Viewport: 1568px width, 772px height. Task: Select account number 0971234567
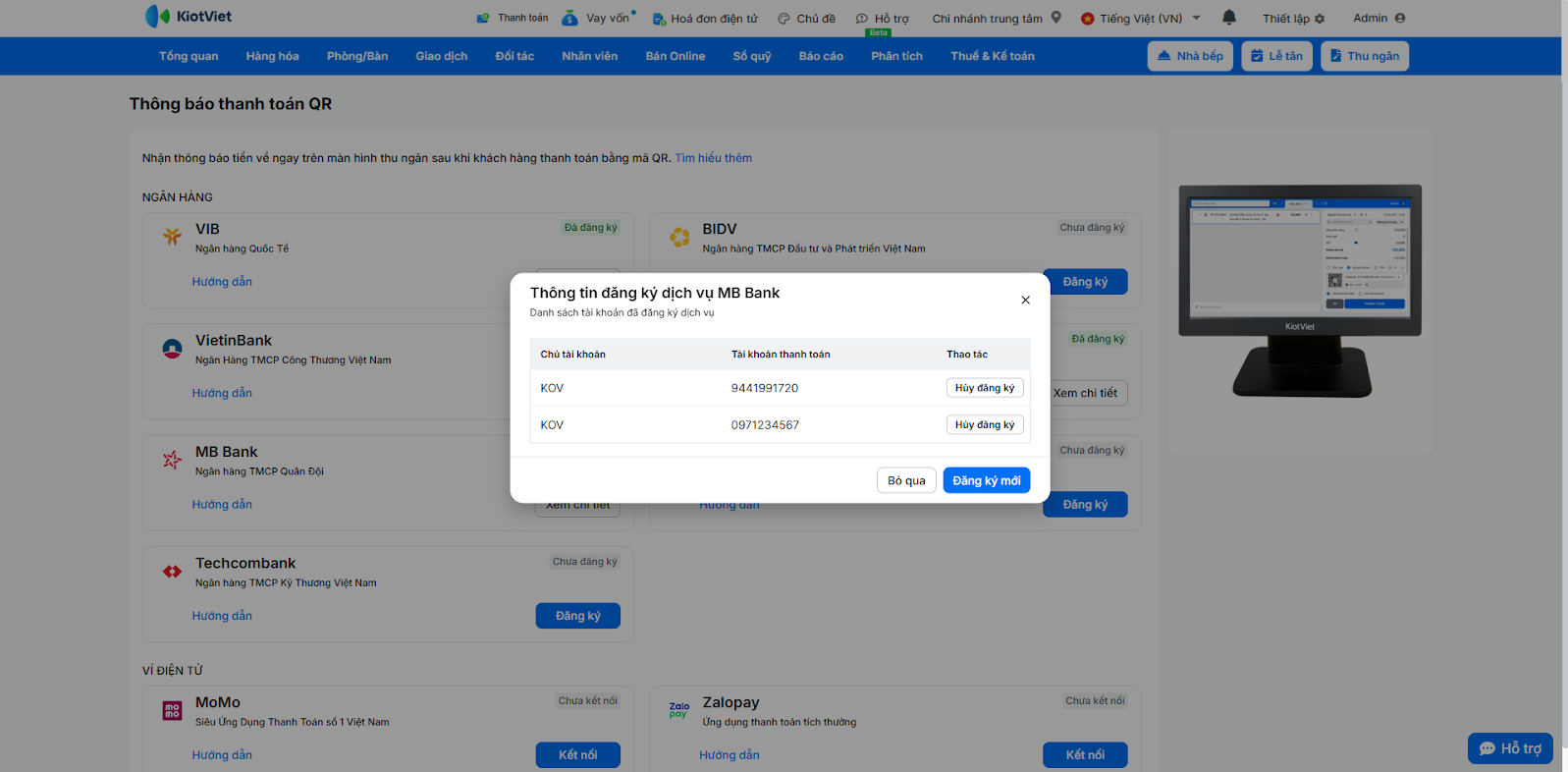[765, 425]
